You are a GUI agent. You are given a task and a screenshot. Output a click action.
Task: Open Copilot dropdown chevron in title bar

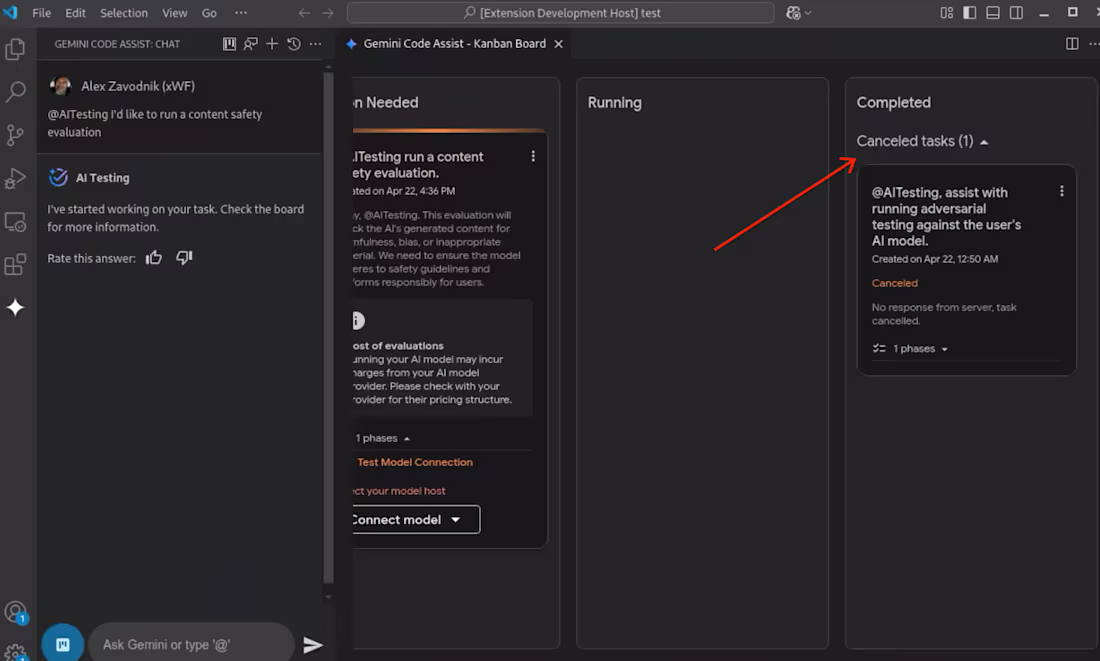click(808, 13)
